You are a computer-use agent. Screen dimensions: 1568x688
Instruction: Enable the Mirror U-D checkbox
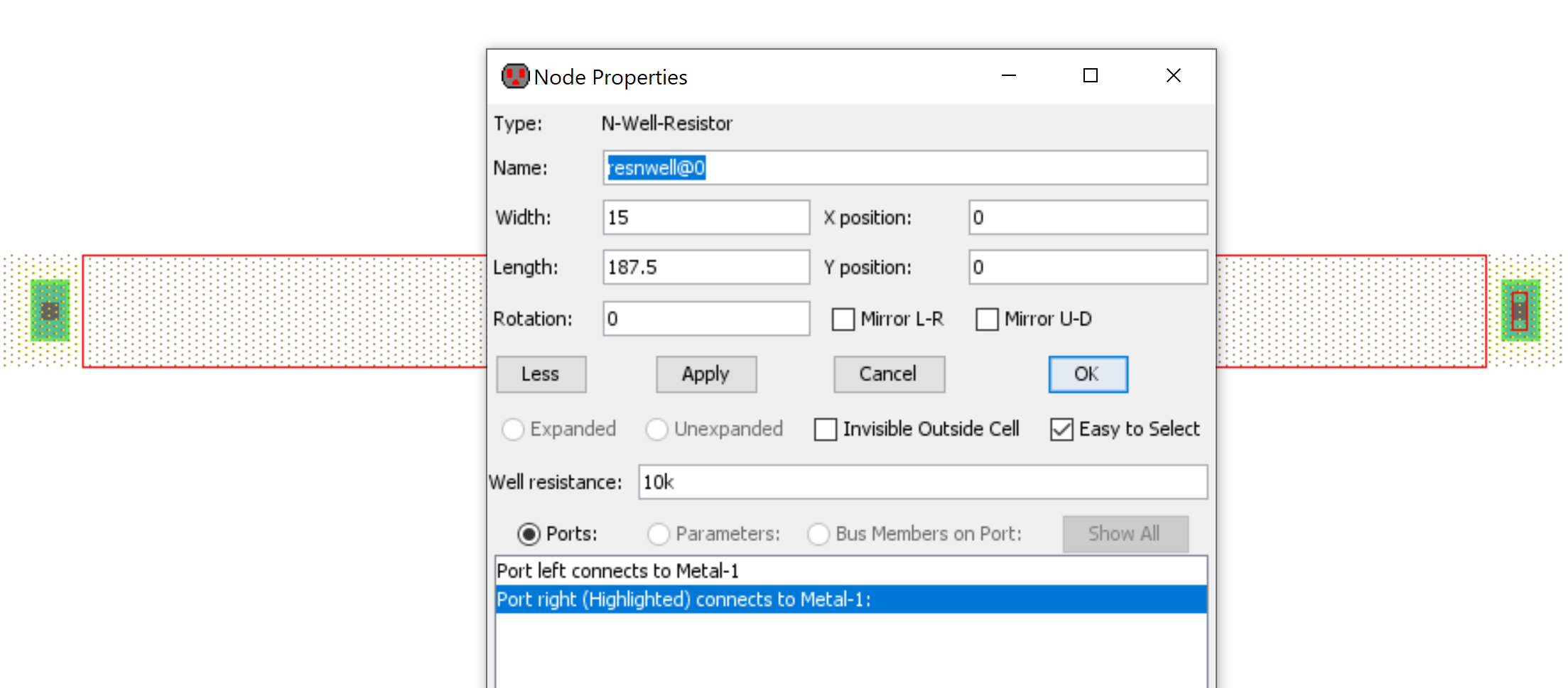tap(987, 320)
